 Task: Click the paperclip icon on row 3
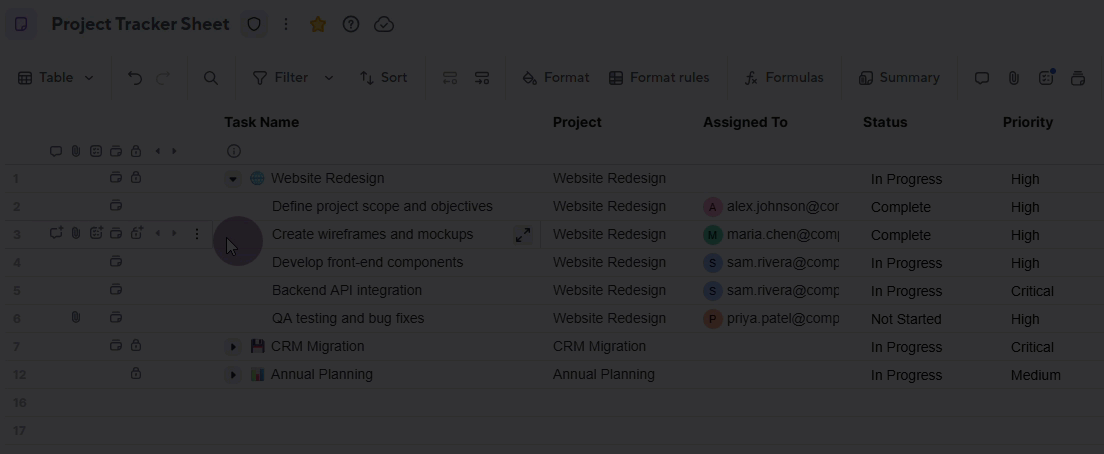pyautogui.click(x=75, y=233)
